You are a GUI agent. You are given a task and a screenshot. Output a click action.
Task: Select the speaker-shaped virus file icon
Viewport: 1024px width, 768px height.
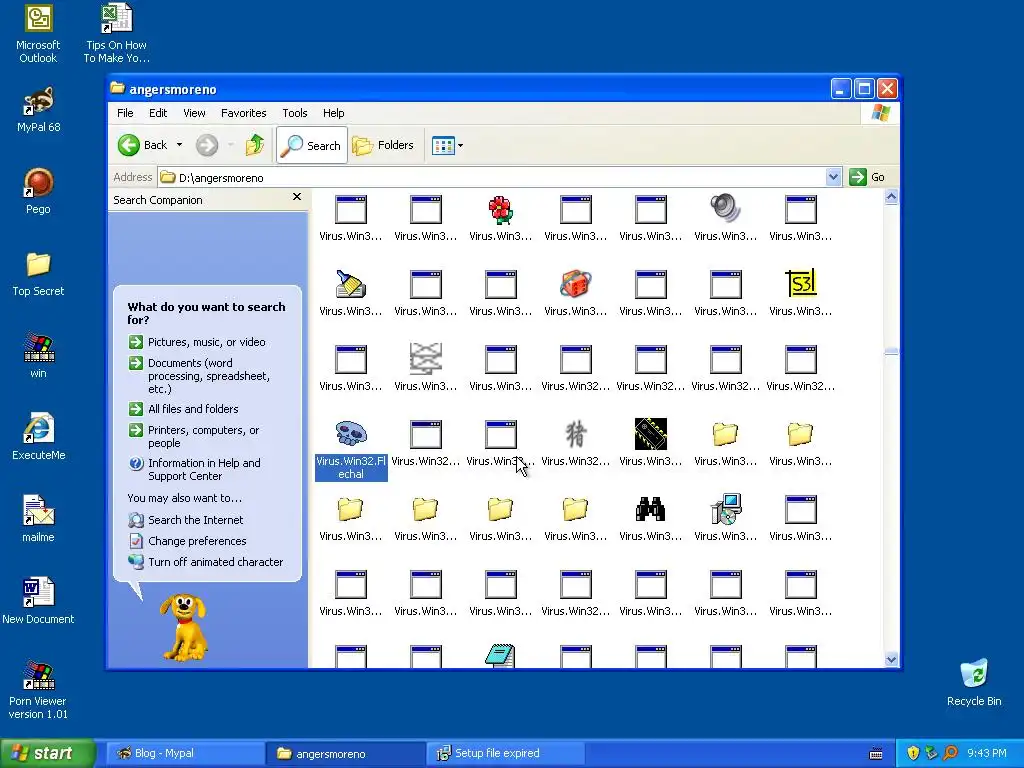725,209
